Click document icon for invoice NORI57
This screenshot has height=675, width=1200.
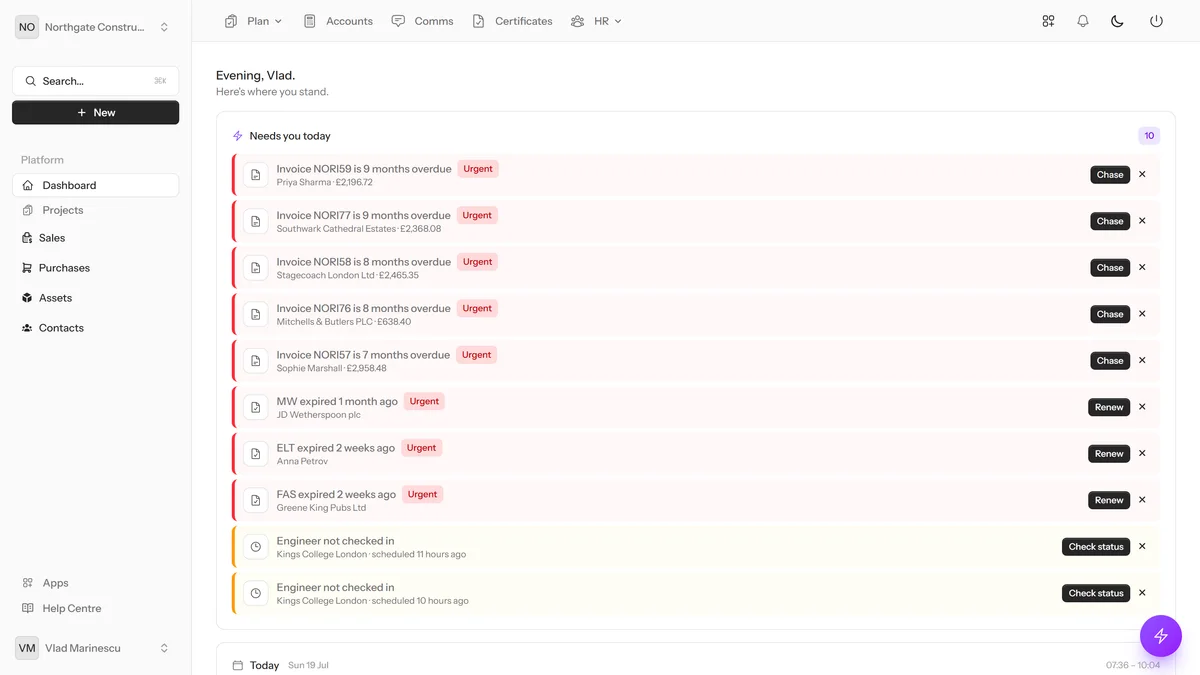tap(256, 361)
